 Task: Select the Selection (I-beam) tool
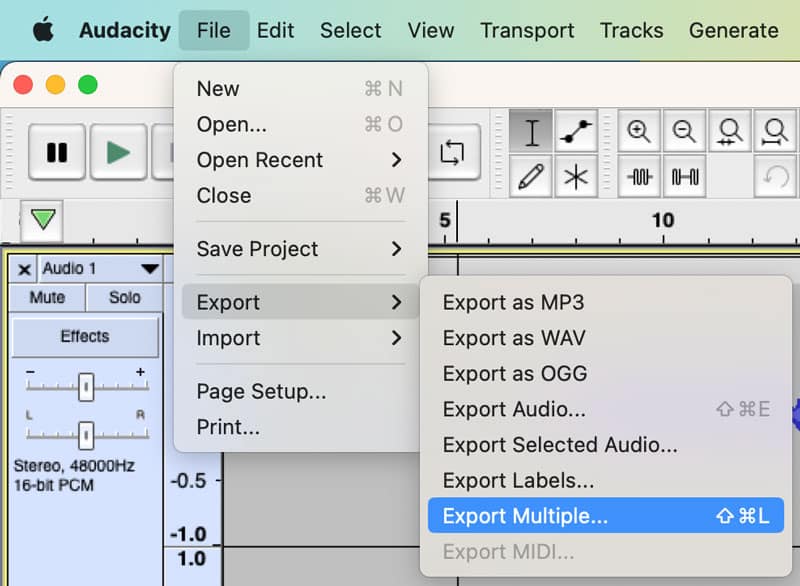(x=531, y=132)
